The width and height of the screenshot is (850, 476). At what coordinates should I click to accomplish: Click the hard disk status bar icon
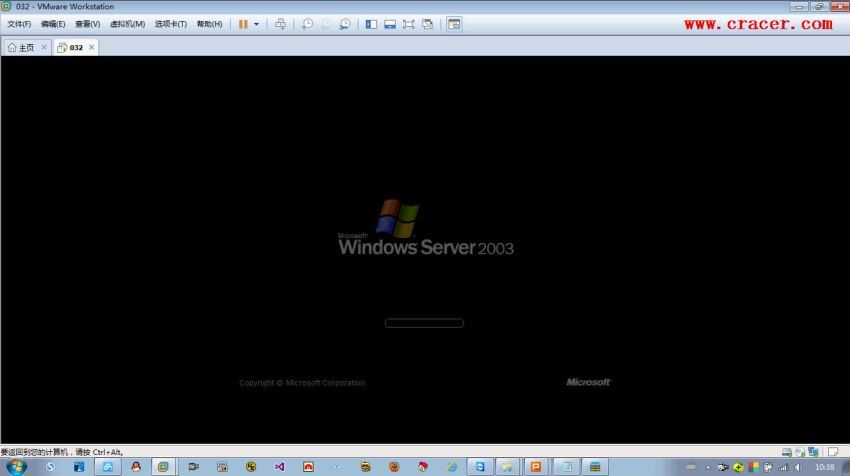click(x=787, y=452)
